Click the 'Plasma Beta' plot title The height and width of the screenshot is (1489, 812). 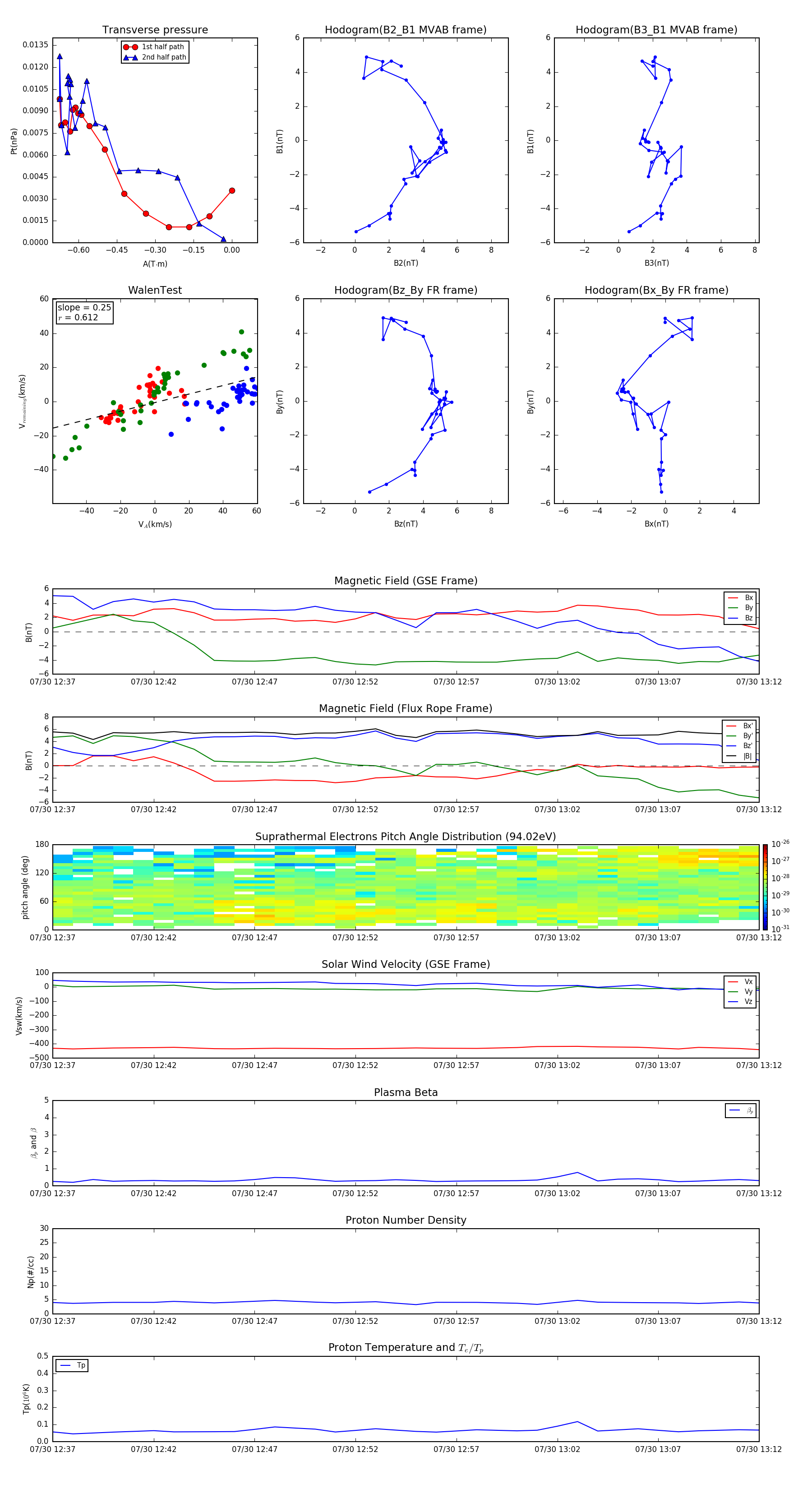pos(406,1093)
